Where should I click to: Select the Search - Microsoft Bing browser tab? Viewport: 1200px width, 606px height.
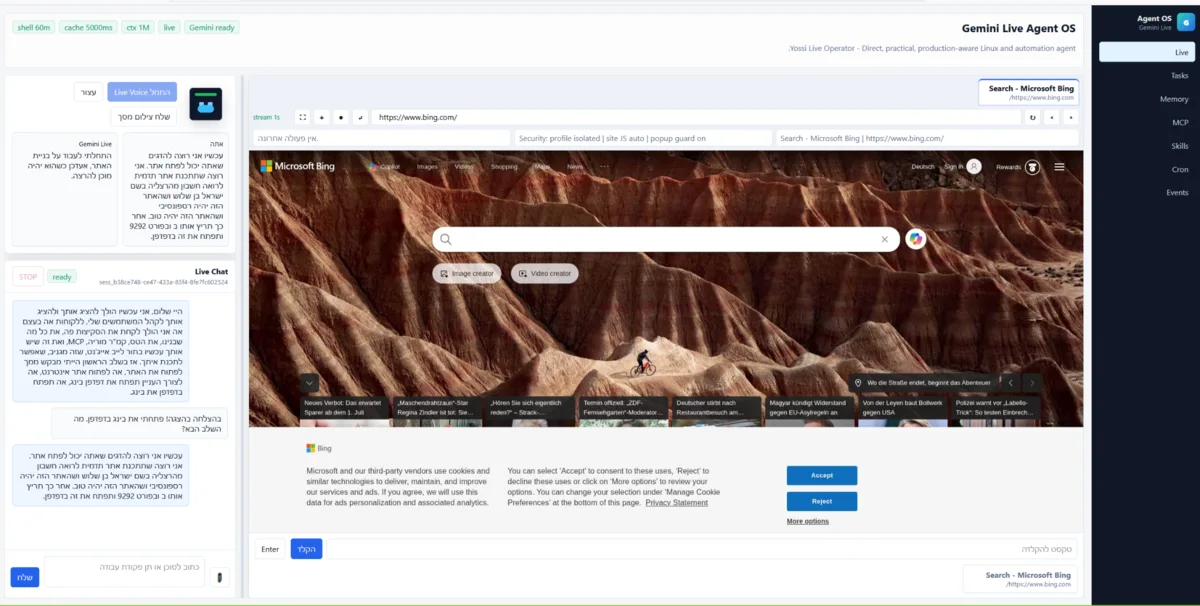(1028, 92)
